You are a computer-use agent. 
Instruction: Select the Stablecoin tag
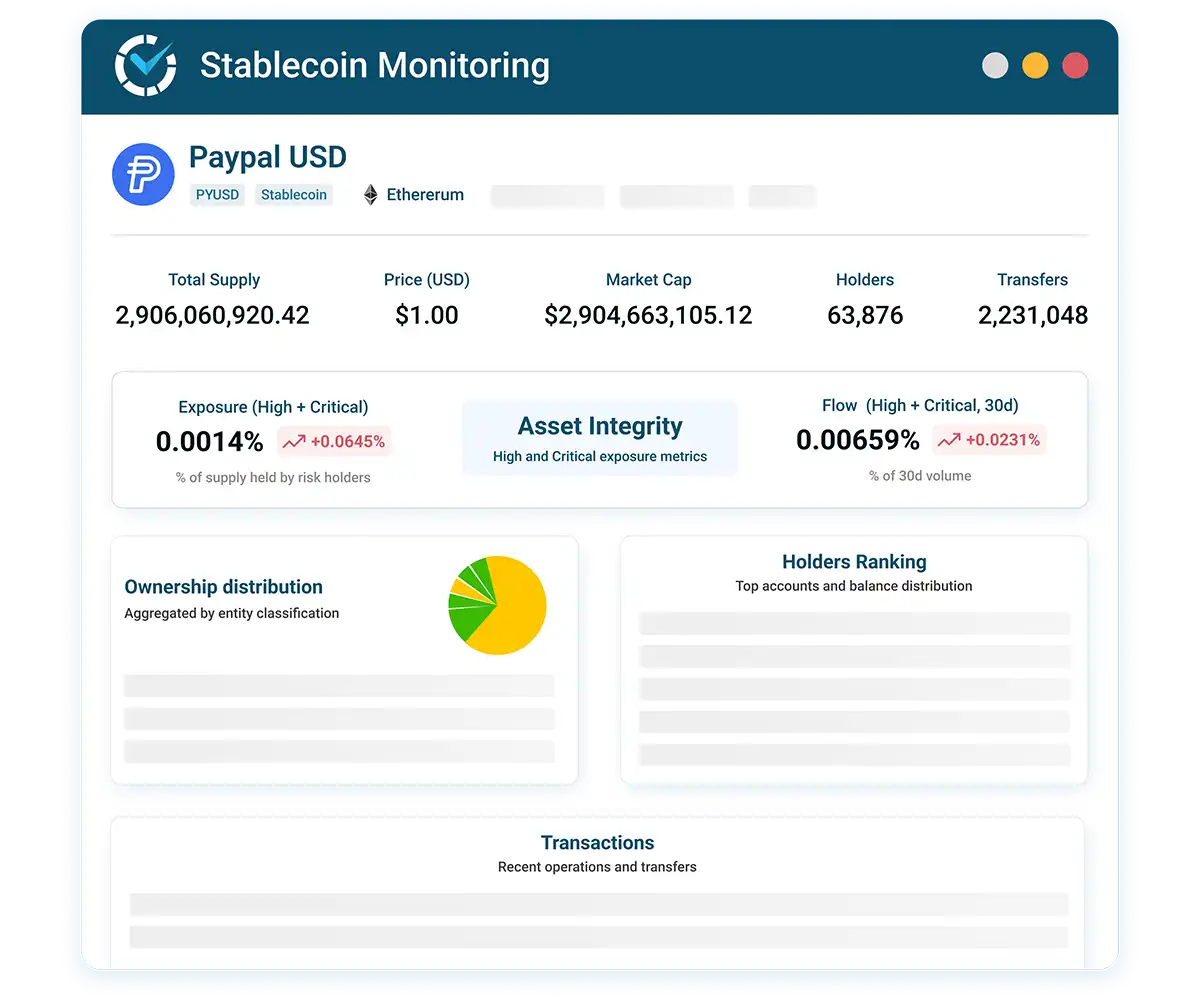click(294, 195)
